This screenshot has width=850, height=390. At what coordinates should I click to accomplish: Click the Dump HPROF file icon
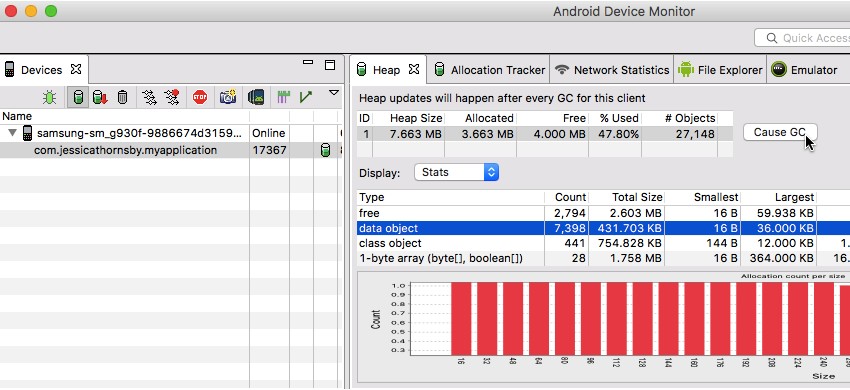point(100,97)
